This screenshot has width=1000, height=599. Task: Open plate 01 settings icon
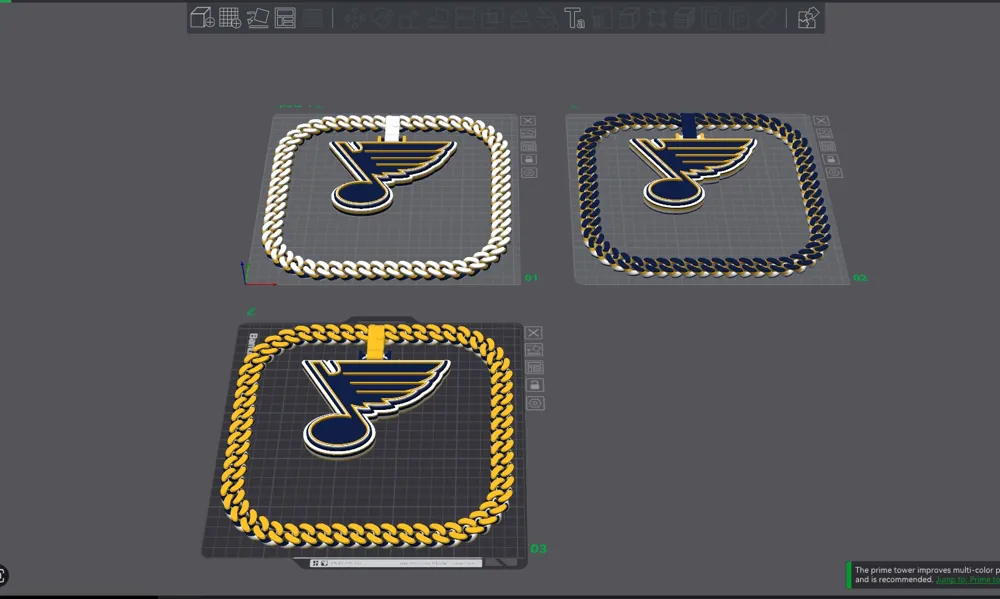click(x=529, y=173)
